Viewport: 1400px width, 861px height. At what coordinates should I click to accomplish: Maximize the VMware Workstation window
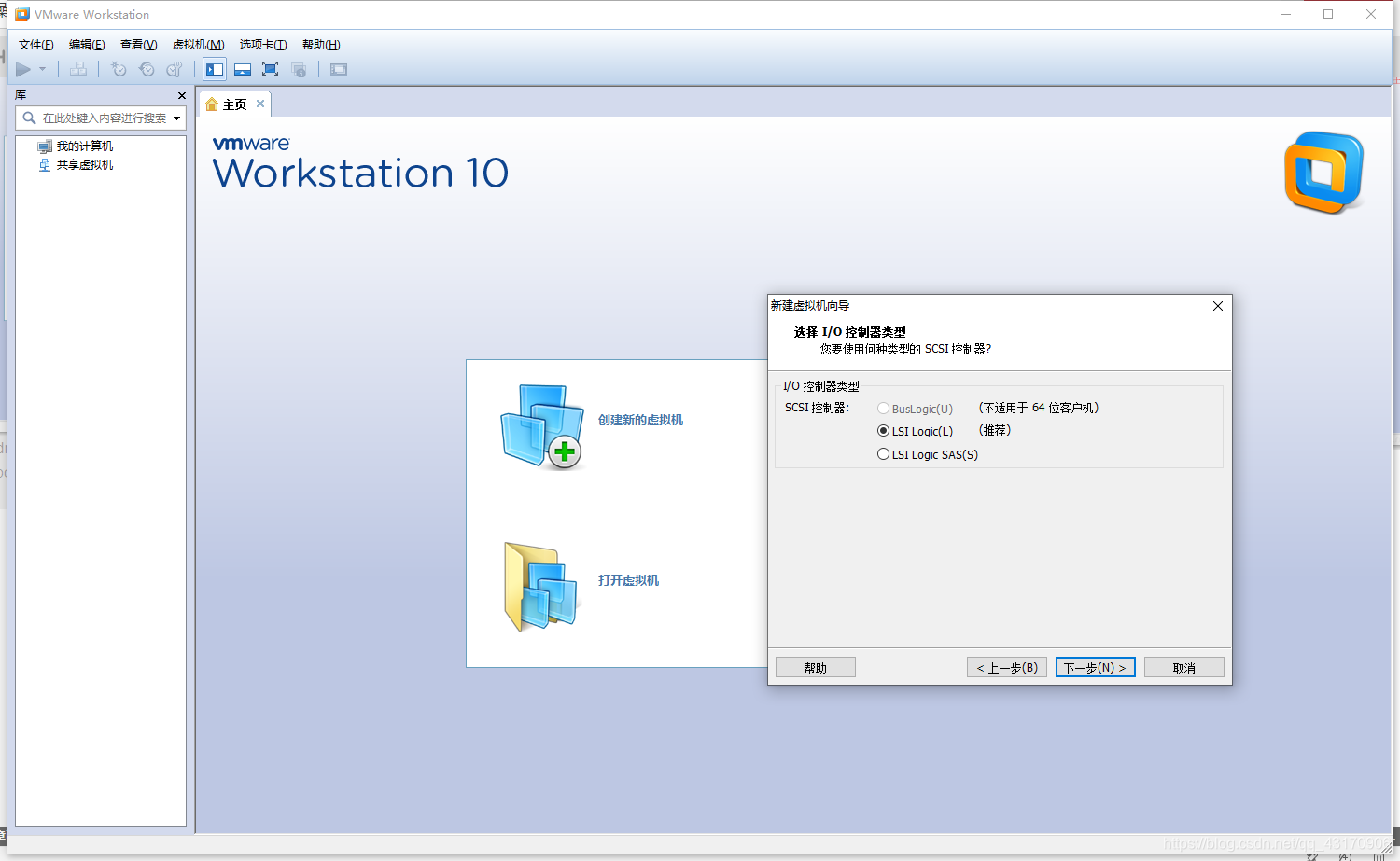(x=1328, y=14)
